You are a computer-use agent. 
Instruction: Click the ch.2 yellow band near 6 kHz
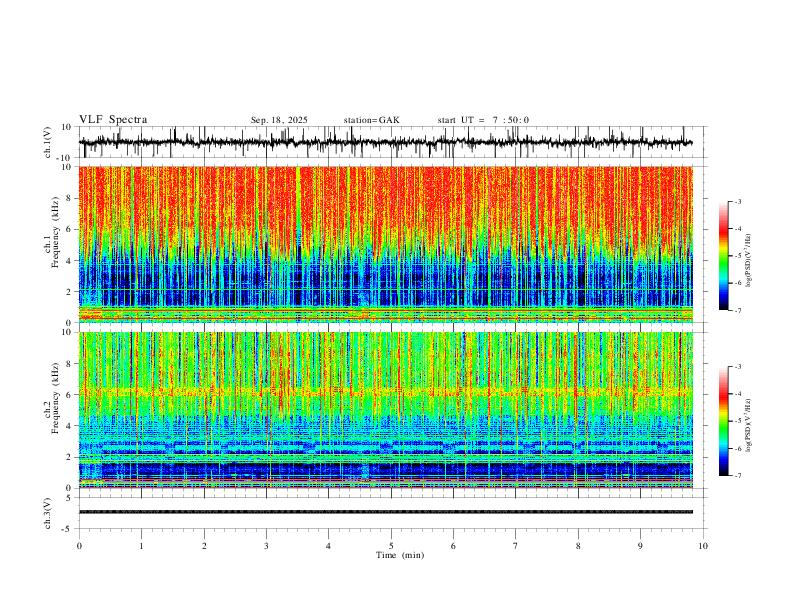point(385,392)
